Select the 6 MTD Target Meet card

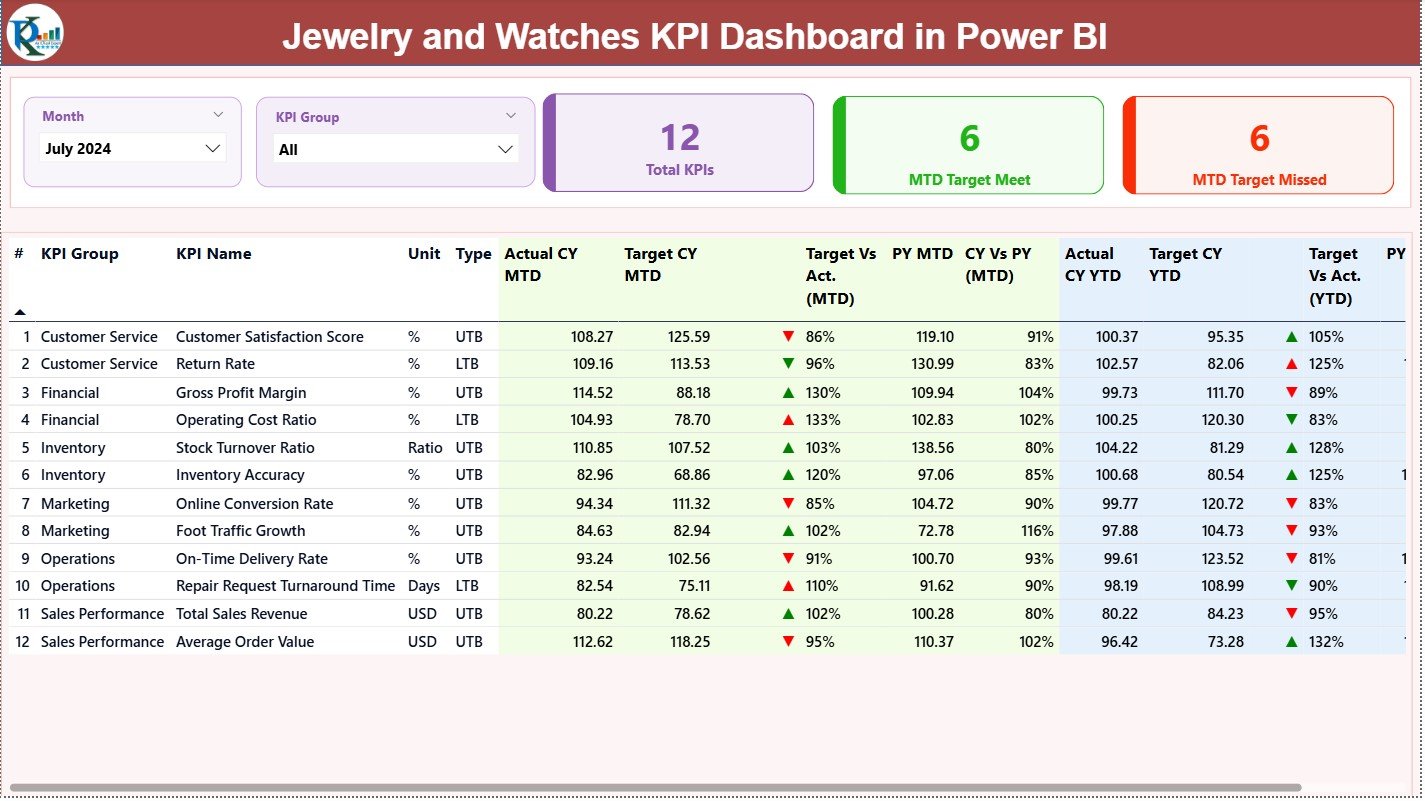click(966, 142)
